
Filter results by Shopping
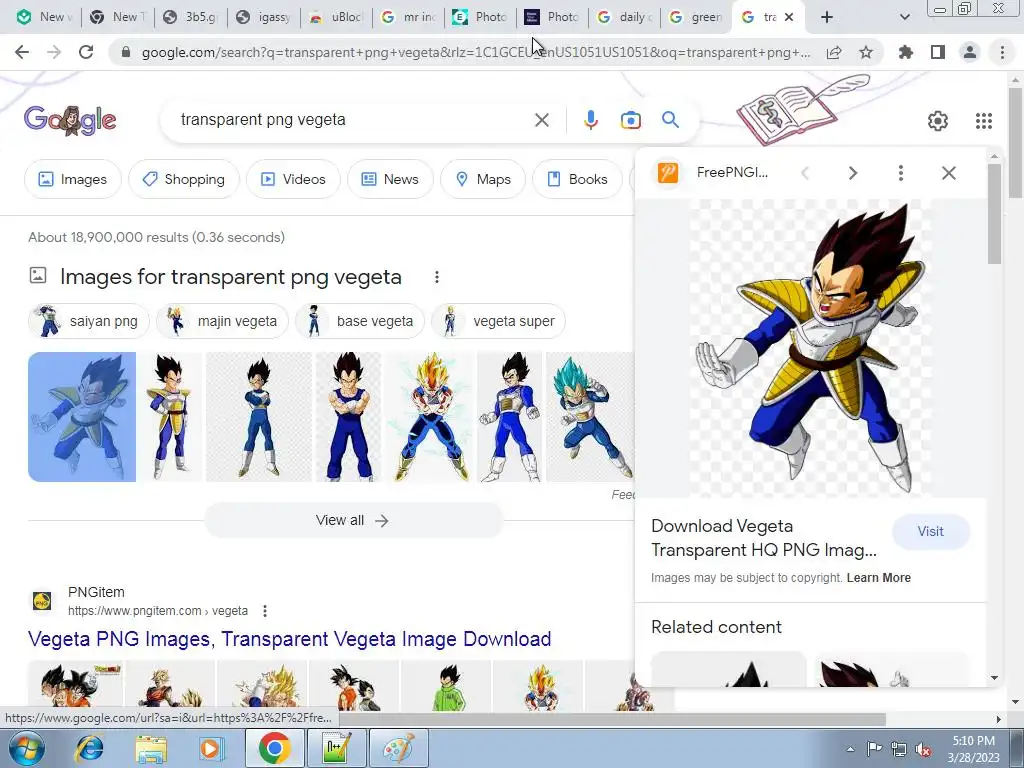tap(184, 179)
